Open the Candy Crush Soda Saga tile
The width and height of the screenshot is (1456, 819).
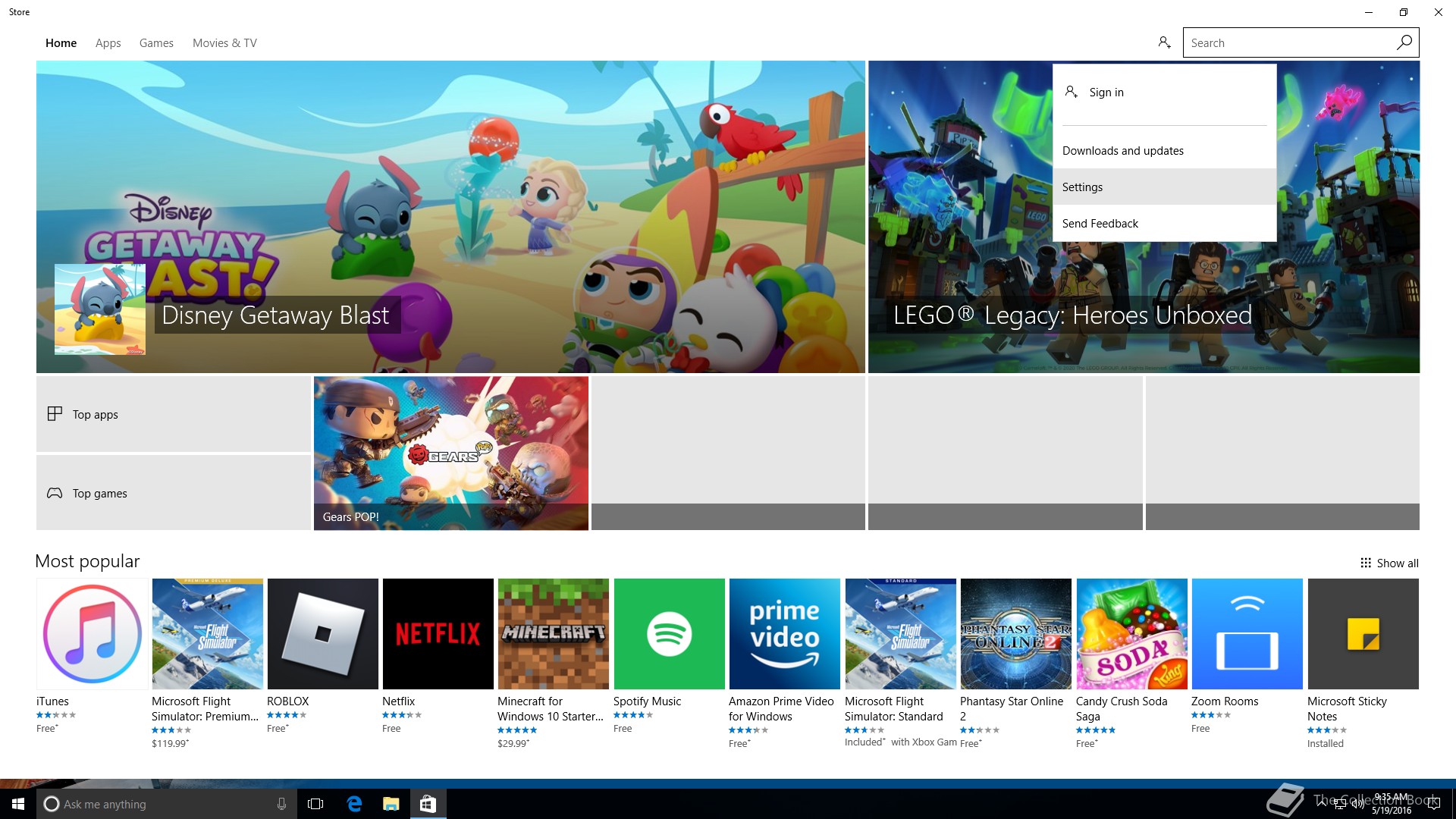(1132, 634)
